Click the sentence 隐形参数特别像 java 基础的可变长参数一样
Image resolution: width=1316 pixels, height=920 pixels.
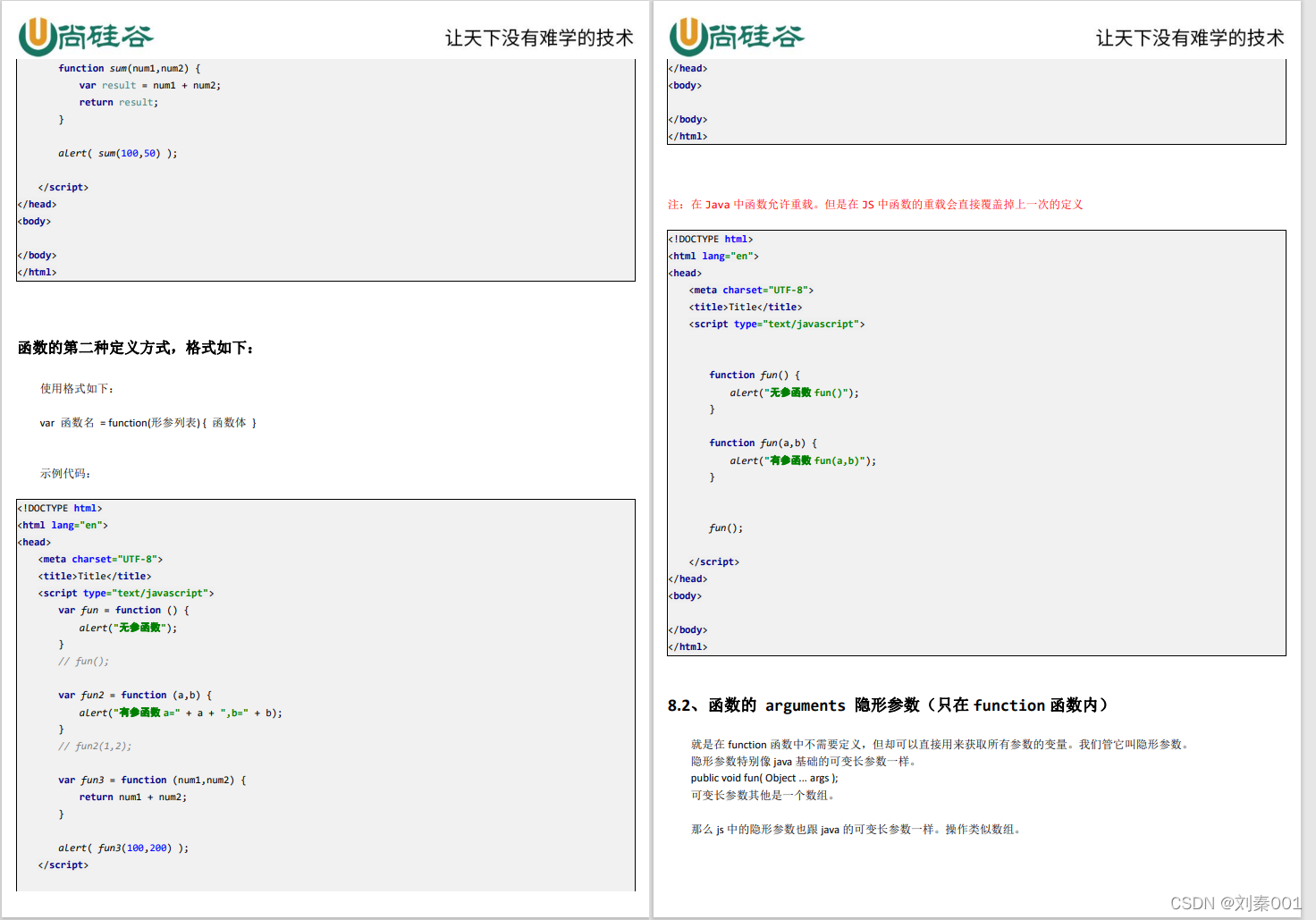(806, 762)
